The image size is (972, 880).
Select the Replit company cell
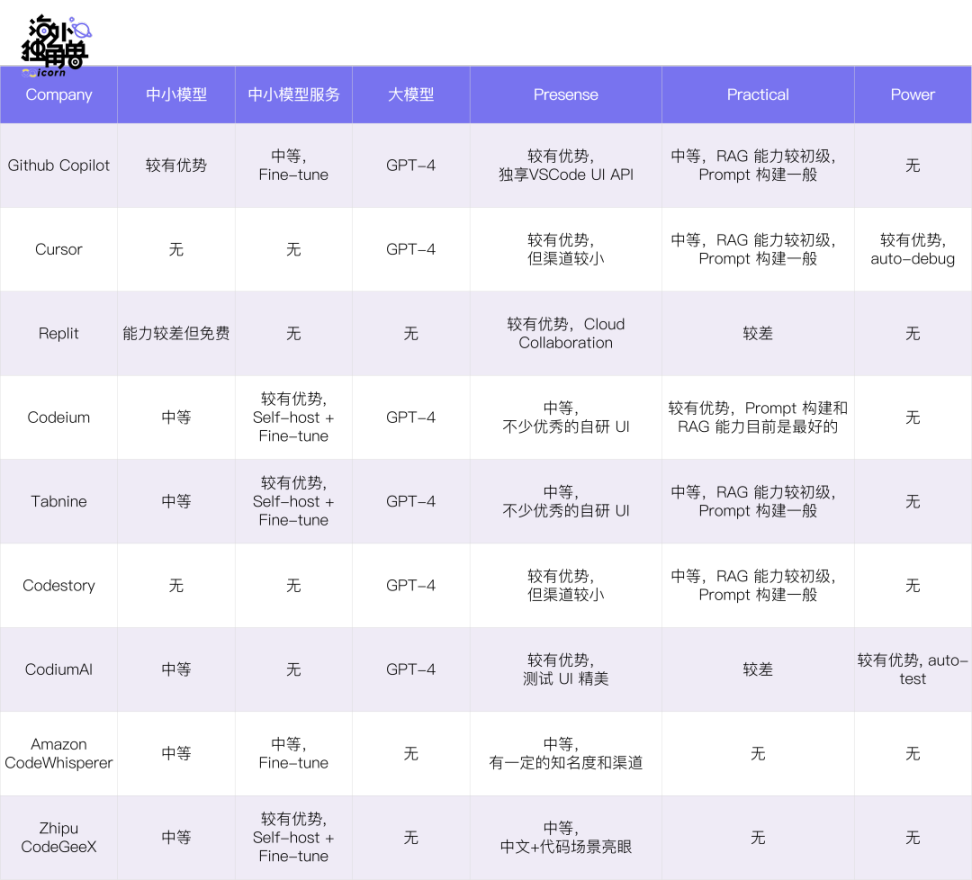tap(59, 334)
